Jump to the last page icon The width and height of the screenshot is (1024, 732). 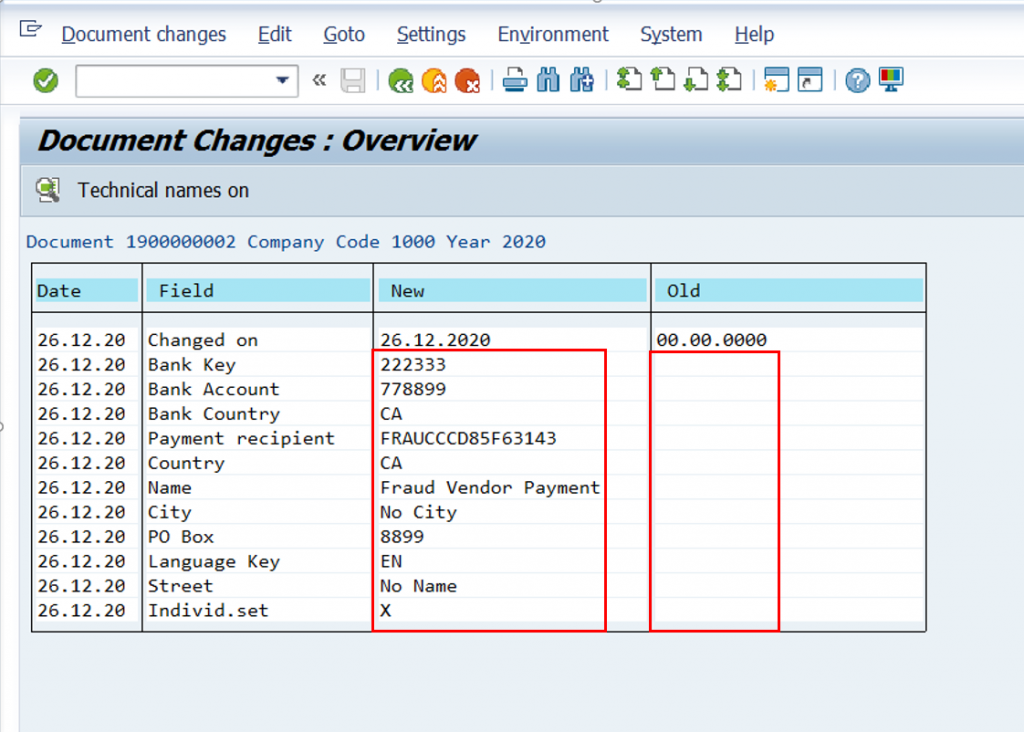pyautogui.click(x=729, y=80)
